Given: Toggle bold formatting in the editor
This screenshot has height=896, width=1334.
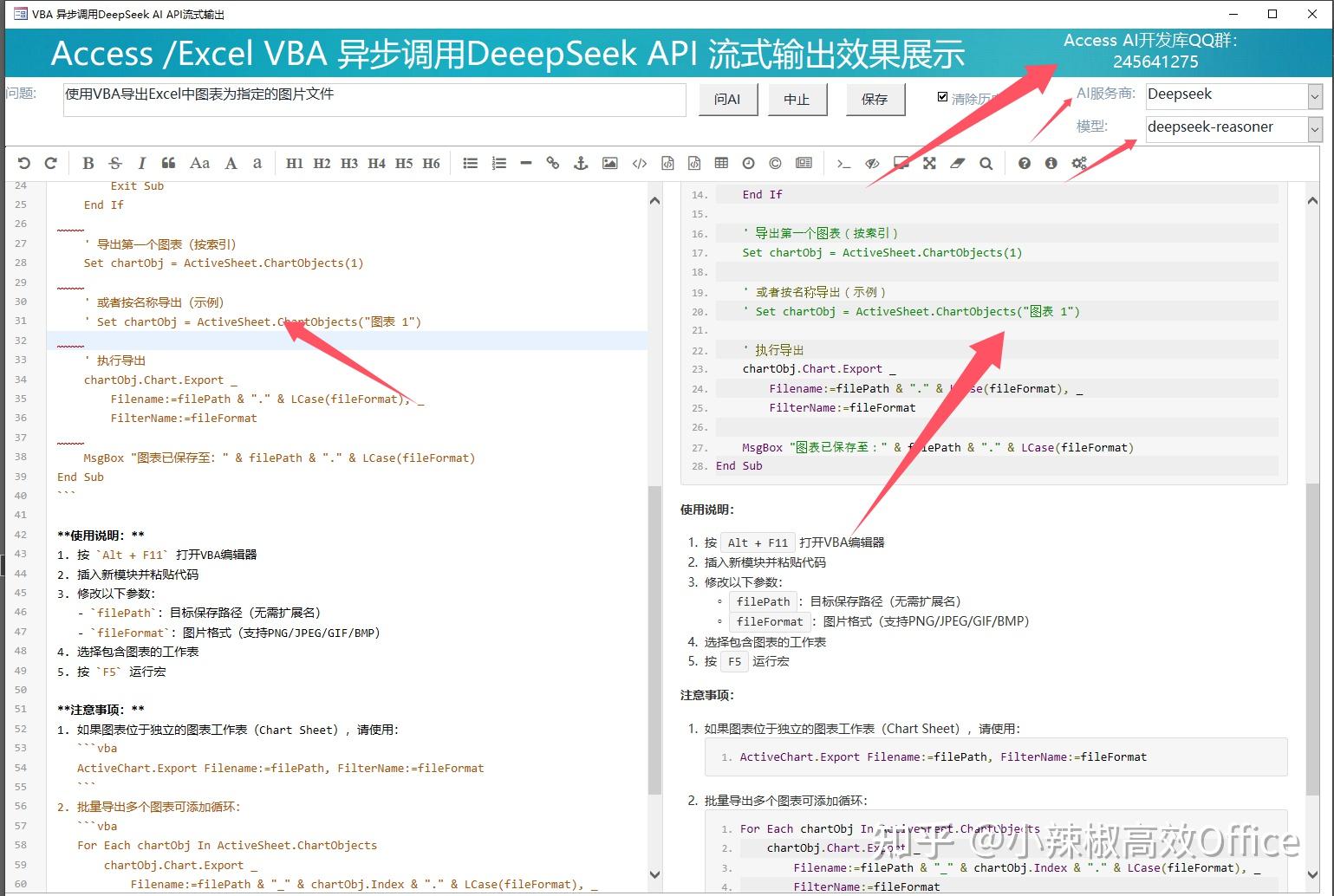Looking at the screenshot, I should (x=88, y=163).
